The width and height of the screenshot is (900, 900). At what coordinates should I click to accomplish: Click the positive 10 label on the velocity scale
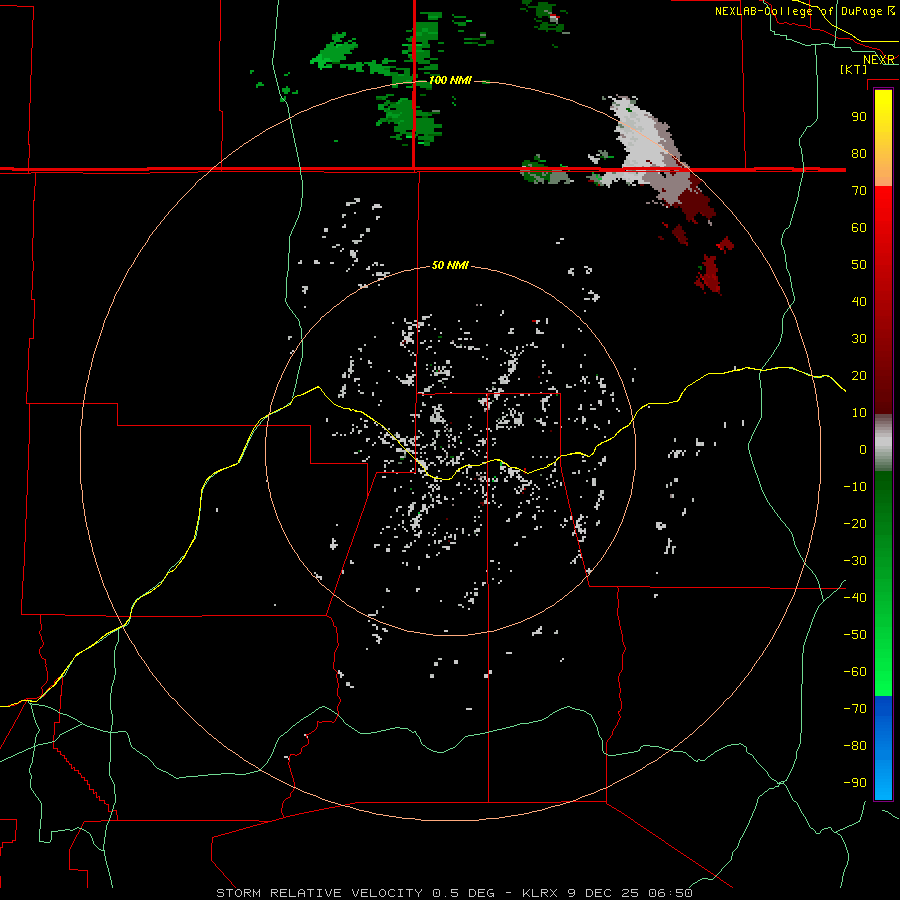point(859,413)
